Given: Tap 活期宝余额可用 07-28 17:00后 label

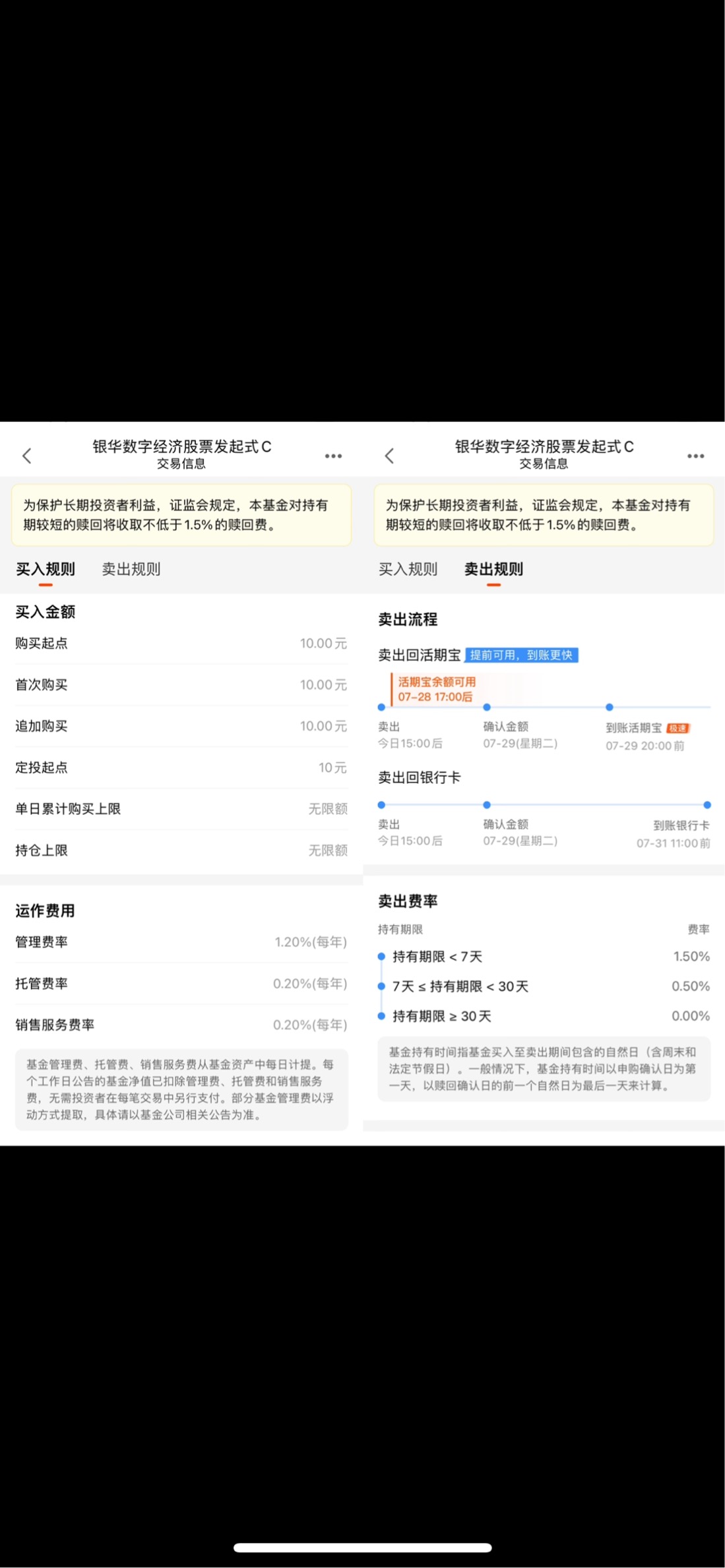Looking at the screenshot, I should [x=436, y=689].
